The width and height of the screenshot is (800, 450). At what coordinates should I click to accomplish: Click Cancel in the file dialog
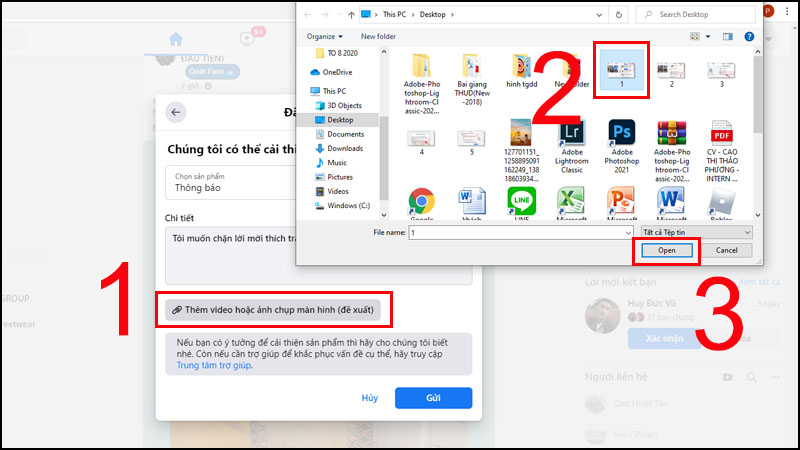click(726, 251)
